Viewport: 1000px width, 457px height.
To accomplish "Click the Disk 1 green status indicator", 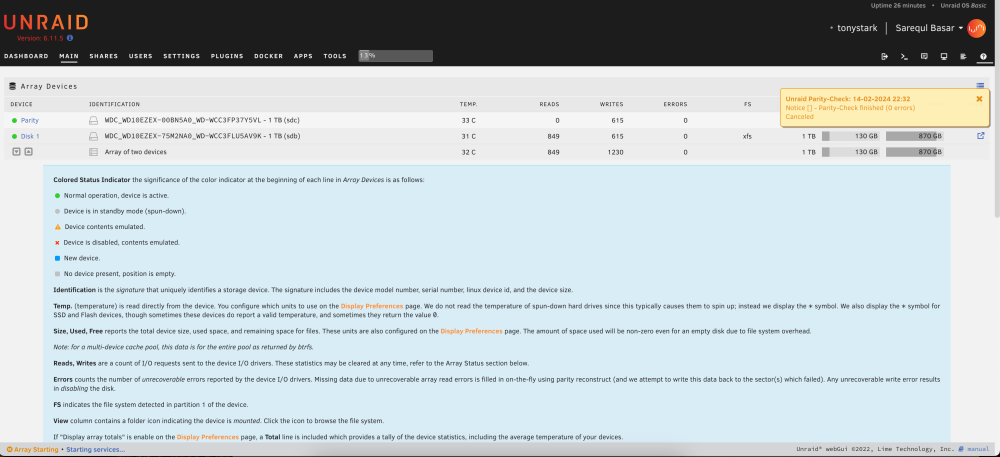I will tap(14, 136).
